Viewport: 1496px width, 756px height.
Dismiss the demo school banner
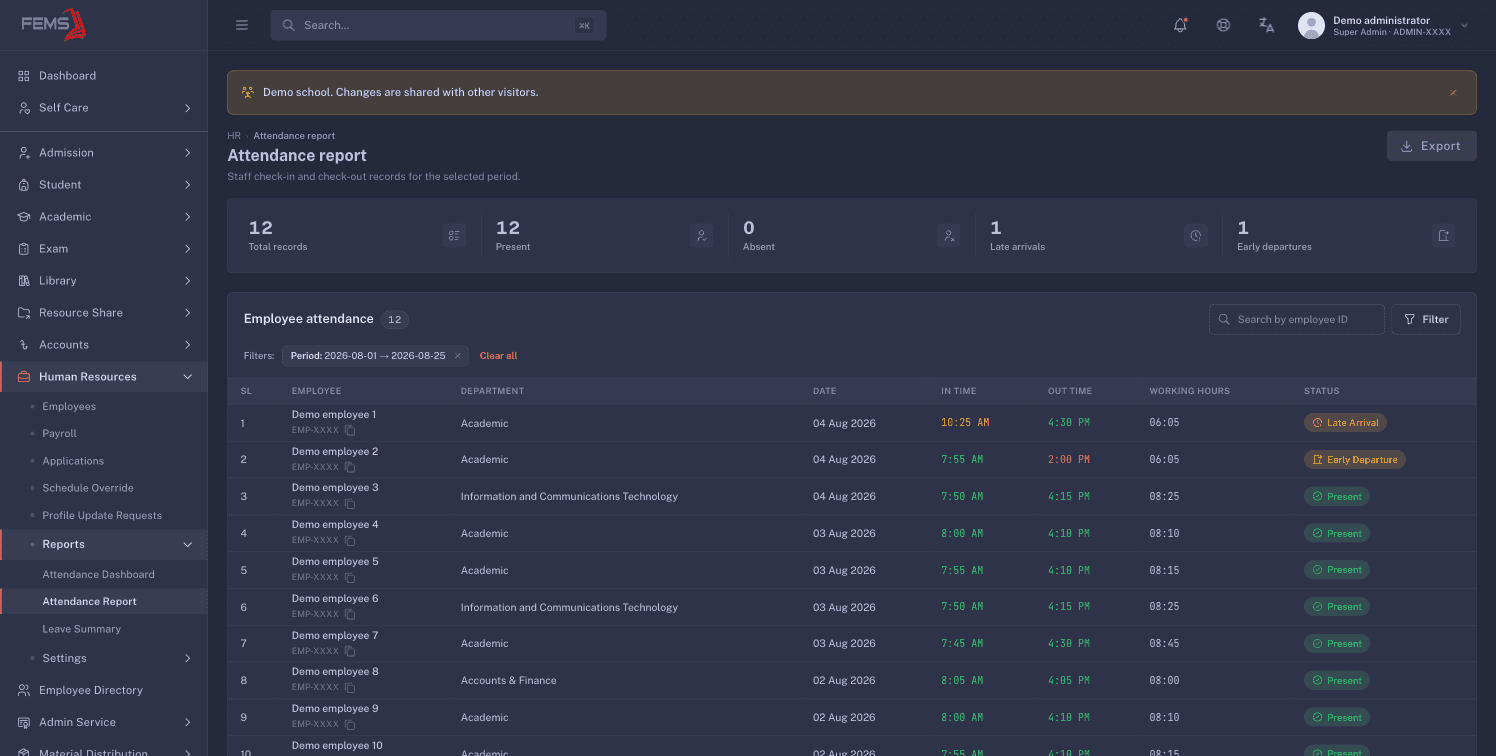pyautogui.click(x=1453, y=92)
